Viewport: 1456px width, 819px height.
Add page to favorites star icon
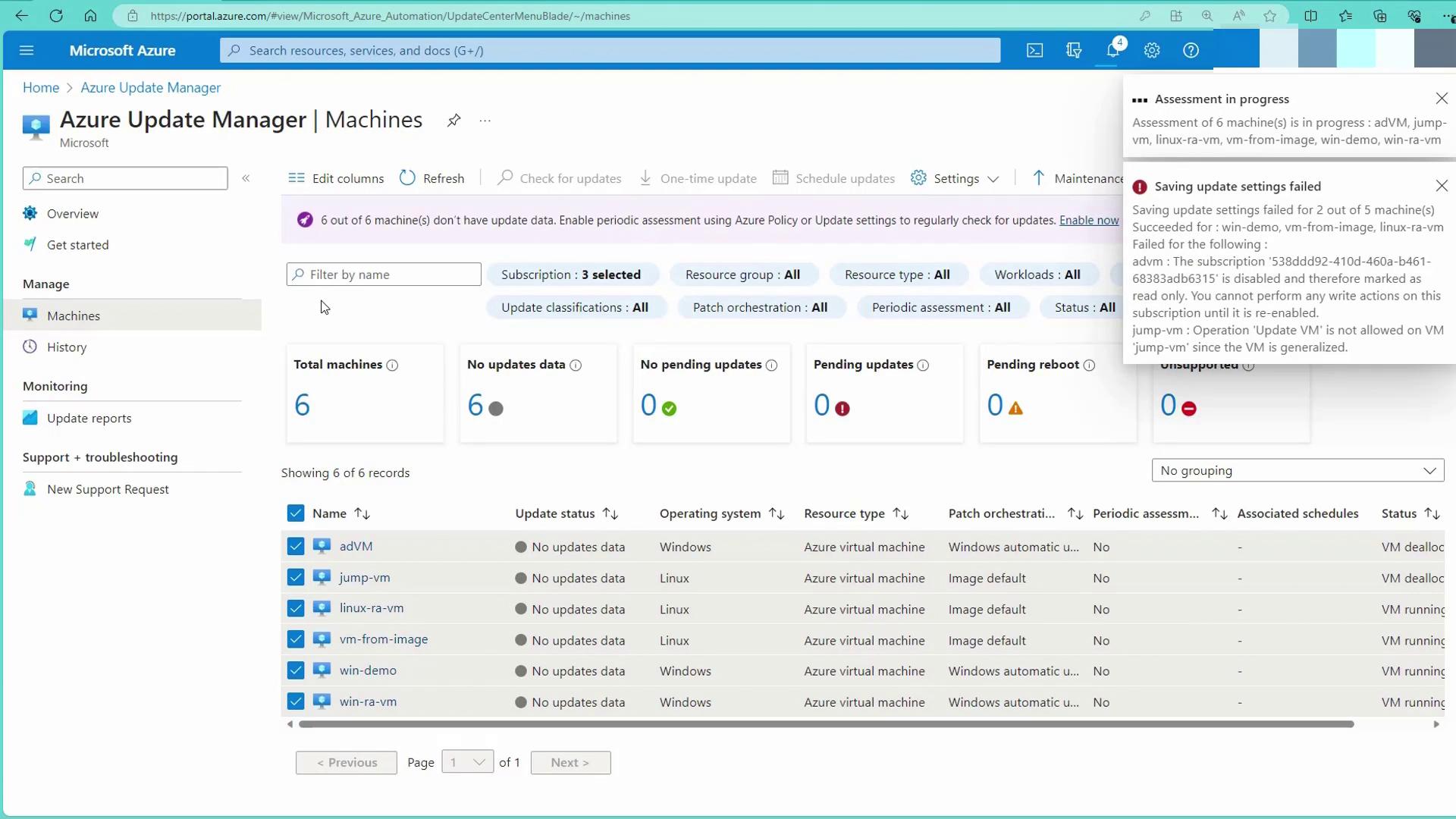click(x=1269, y=16)
